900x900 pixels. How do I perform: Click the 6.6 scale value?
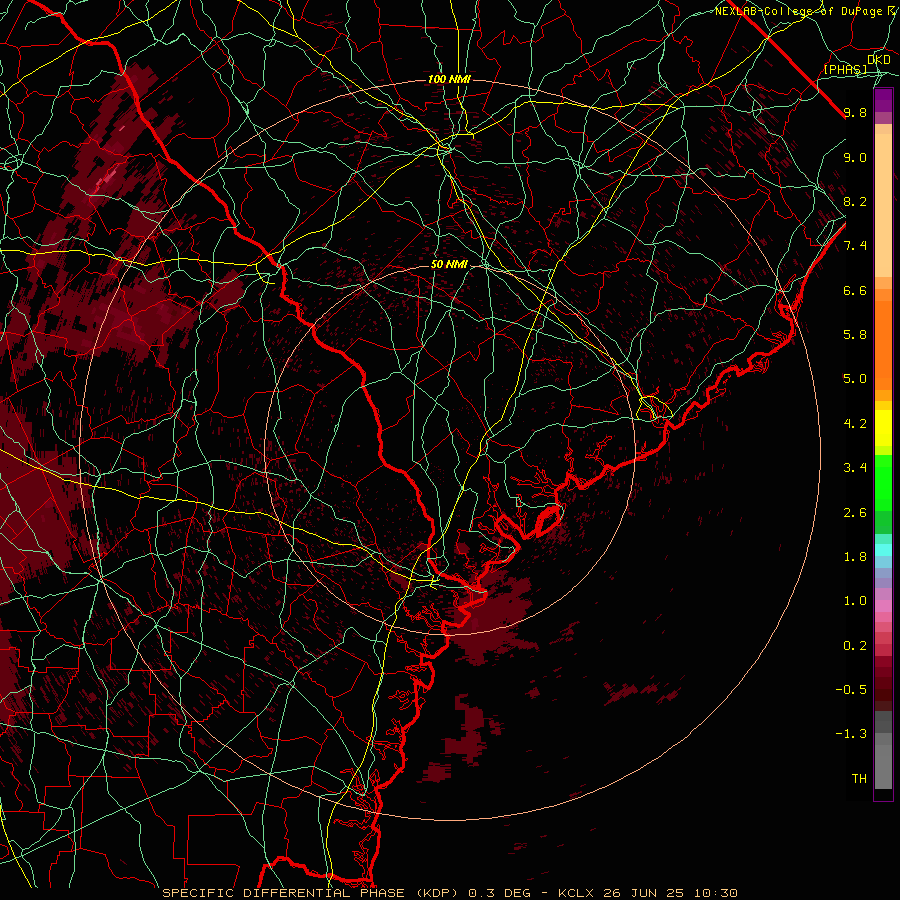pos(855,290)
